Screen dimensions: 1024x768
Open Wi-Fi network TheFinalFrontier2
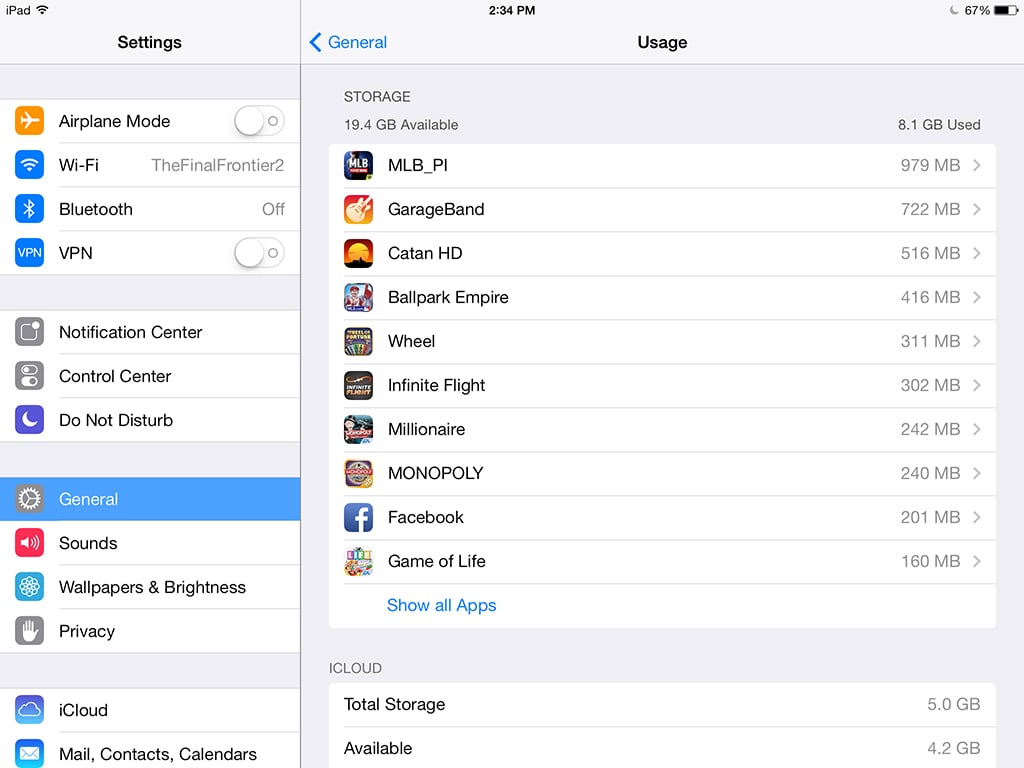(x=150, y=165)
